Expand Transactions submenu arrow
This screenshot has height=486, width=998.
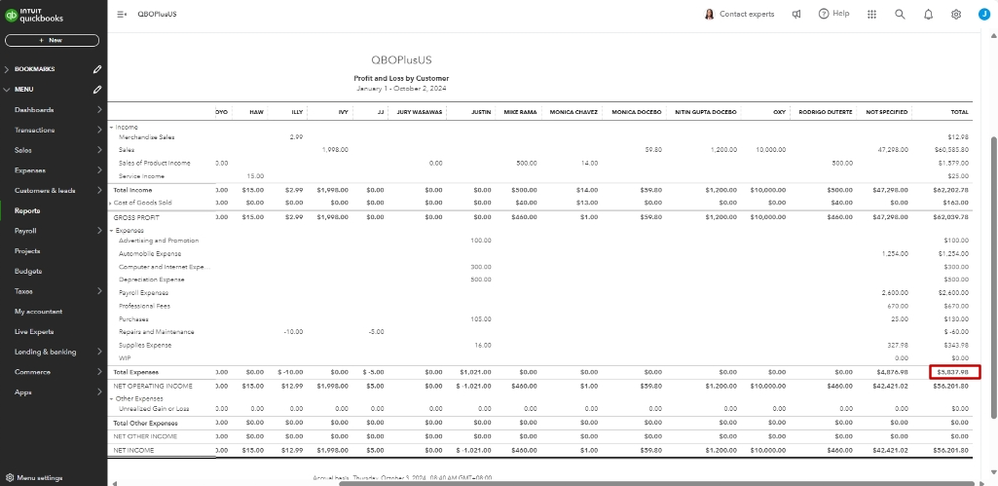[x=99, y=130]
